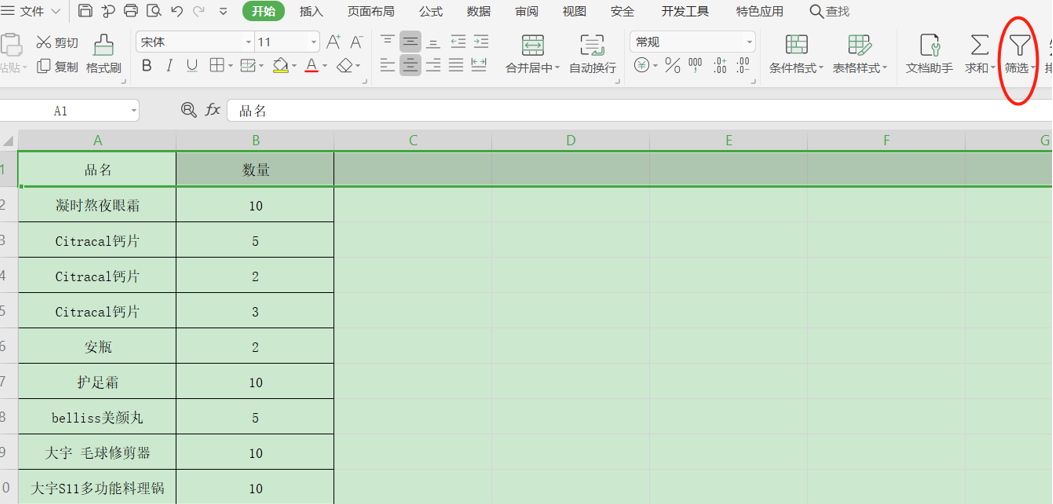Expand the 文件 menu arrow
The height and width of the screenshot is (504, 1053).
pos(55,11)
